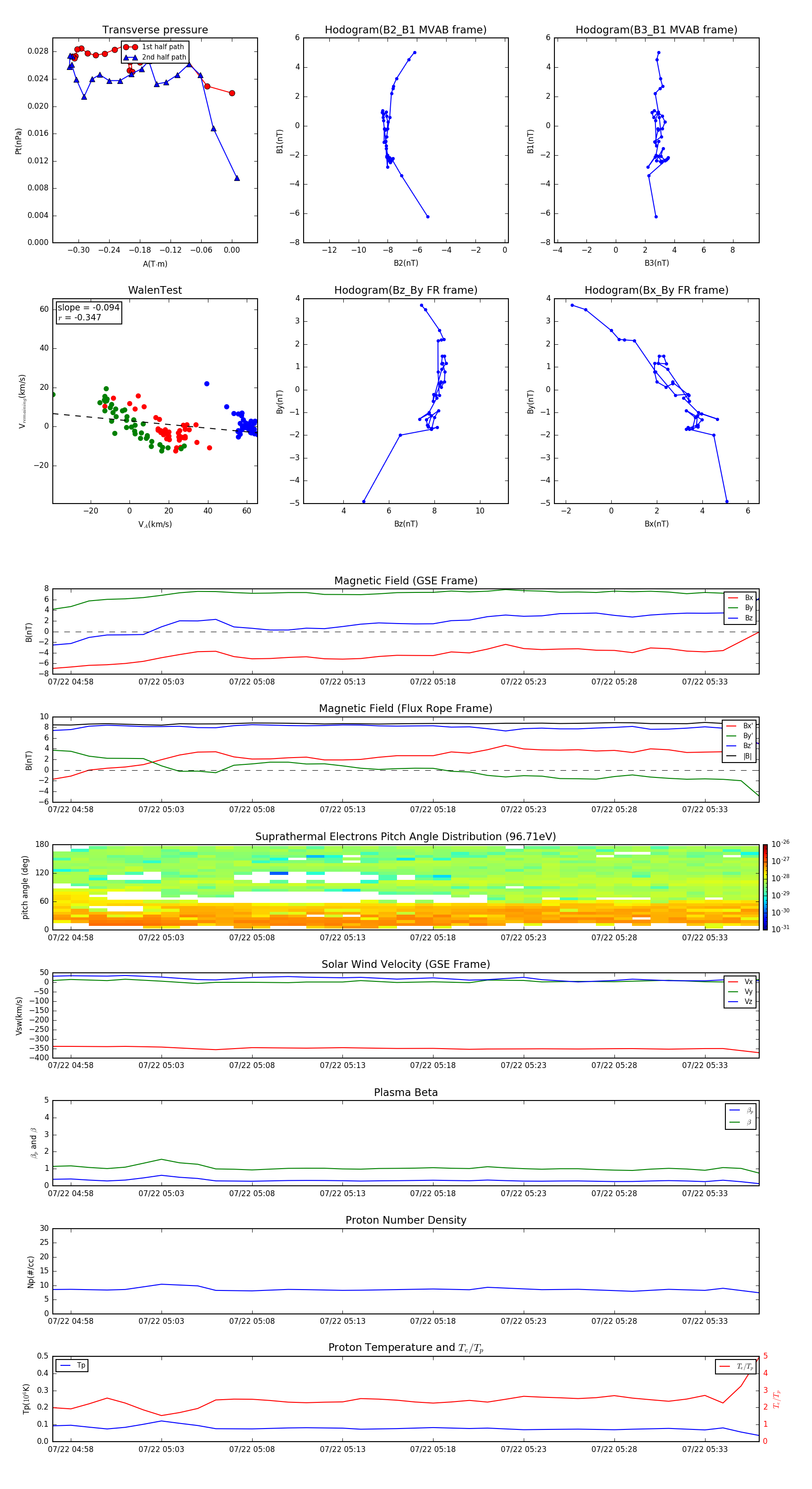The image size is (812, 1489).
Task: Click the 'B2(nT)' x-axis label
Action: click(406, 263)
